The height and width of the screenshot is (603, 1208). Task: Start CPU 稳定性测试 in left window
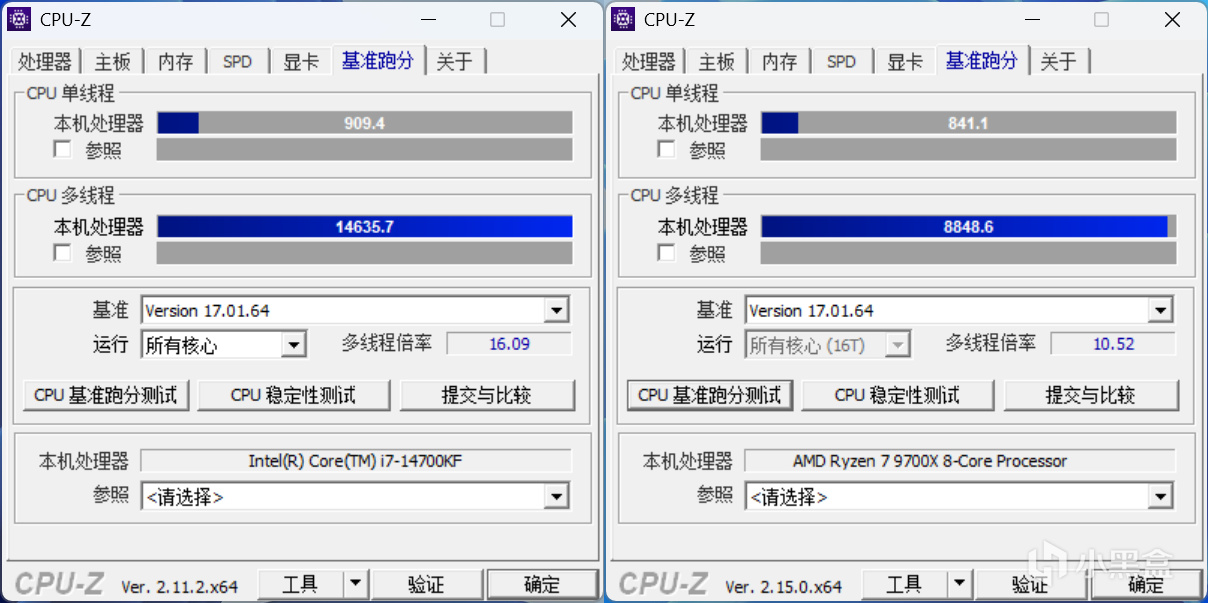coord(293,395)
